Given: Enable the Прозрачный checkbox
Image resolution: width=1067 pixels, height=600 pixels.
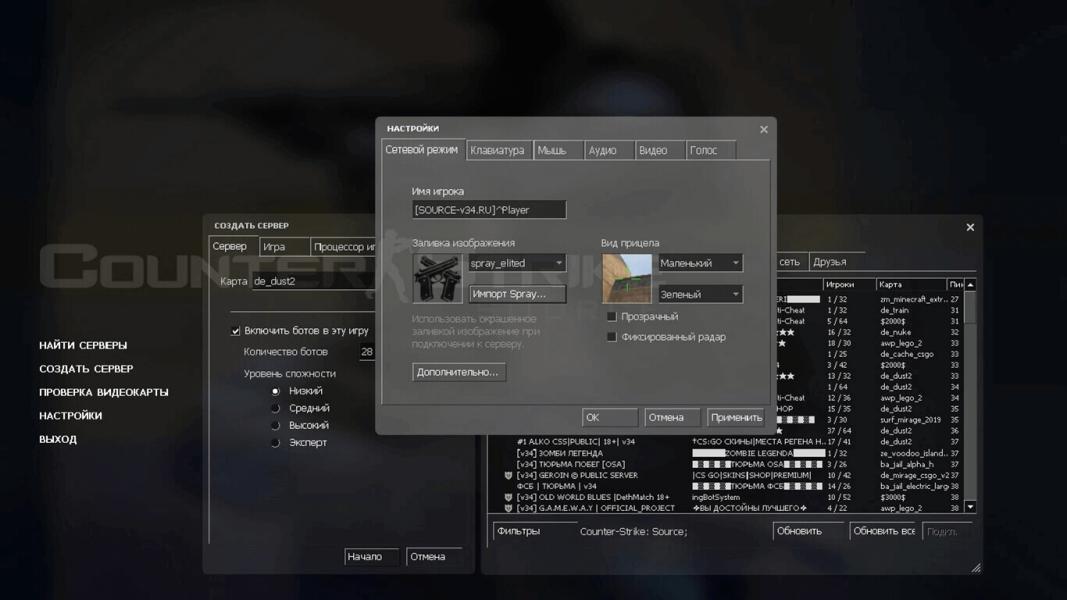Looking at the screenshot, I should [612, 317].
